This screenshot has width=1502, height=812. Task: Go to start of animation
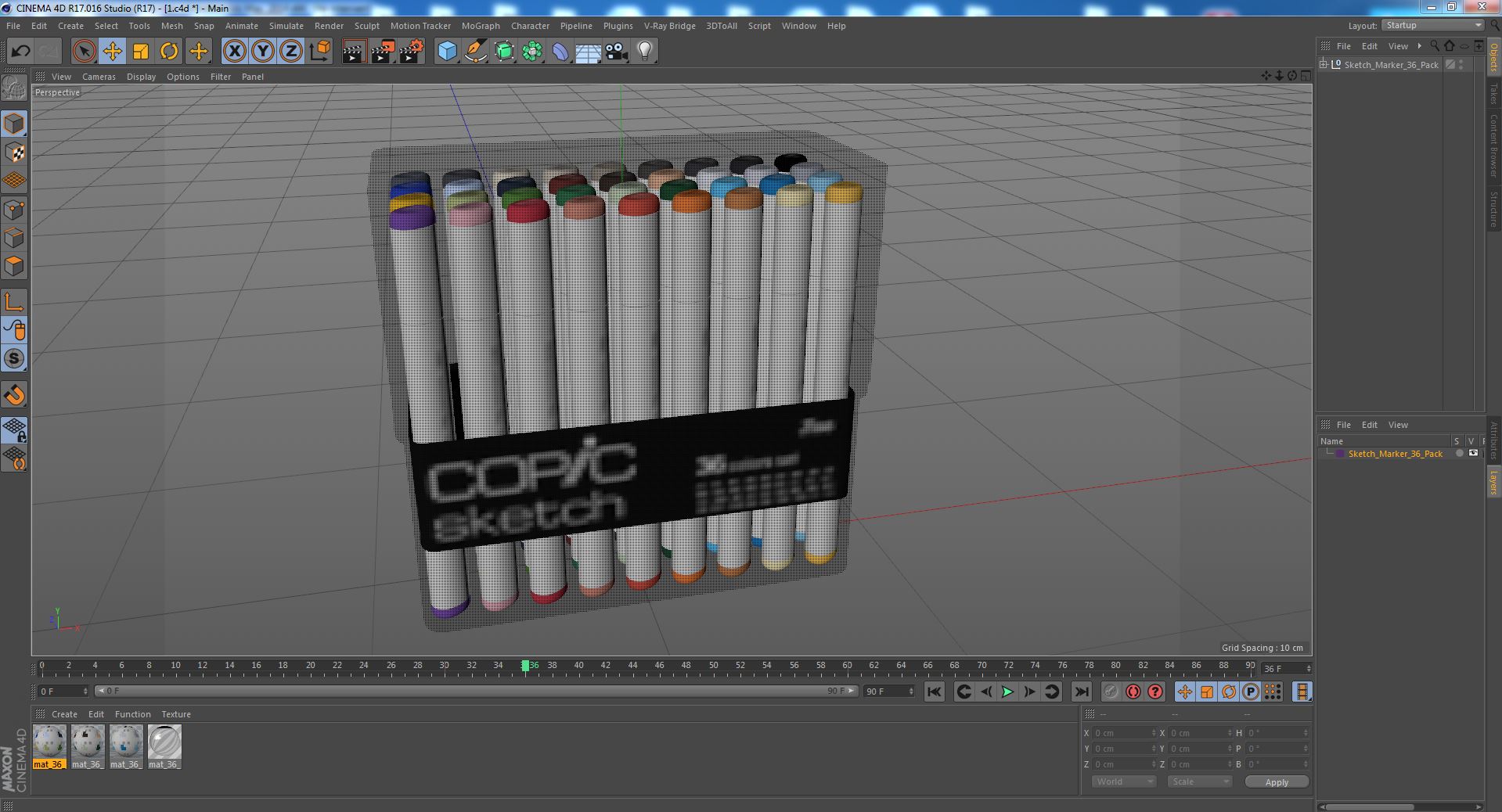pos(934,692)
